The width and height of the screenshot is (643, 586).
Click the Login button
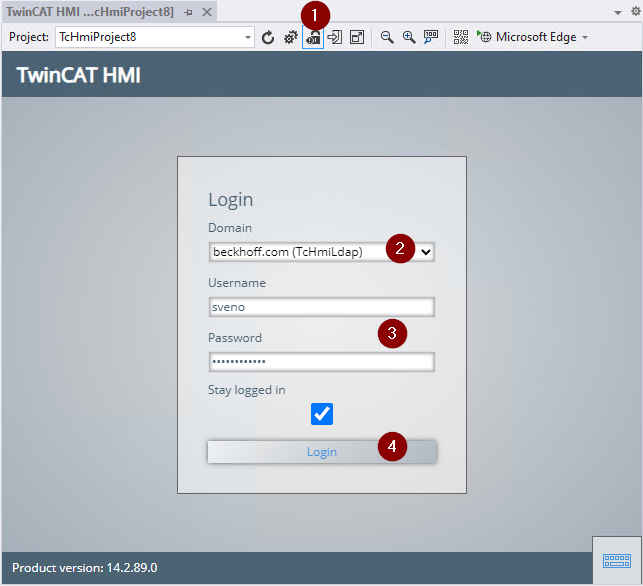click(x=322, y=452)
